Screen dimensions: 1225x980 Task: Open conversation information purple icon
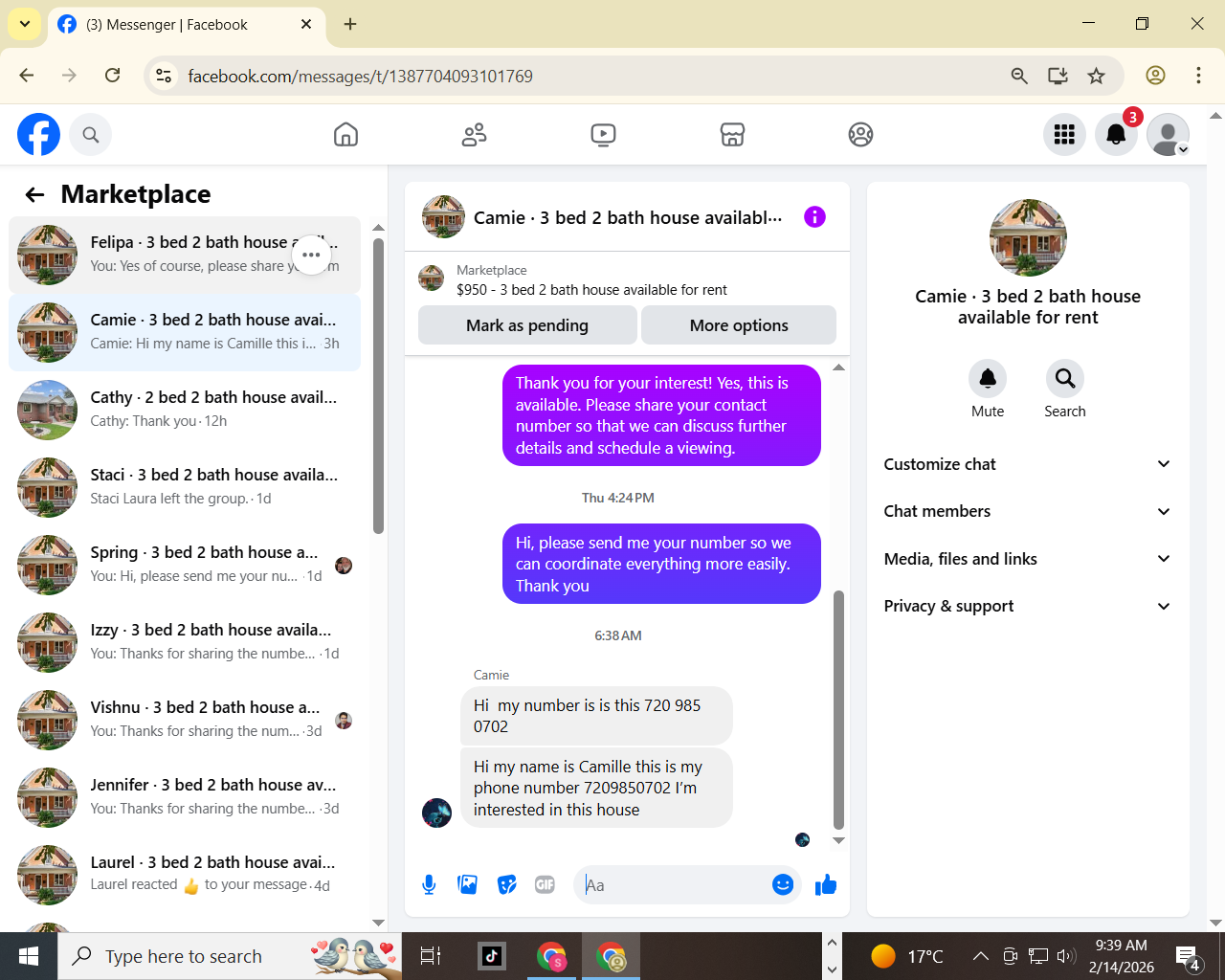(814, 217)
